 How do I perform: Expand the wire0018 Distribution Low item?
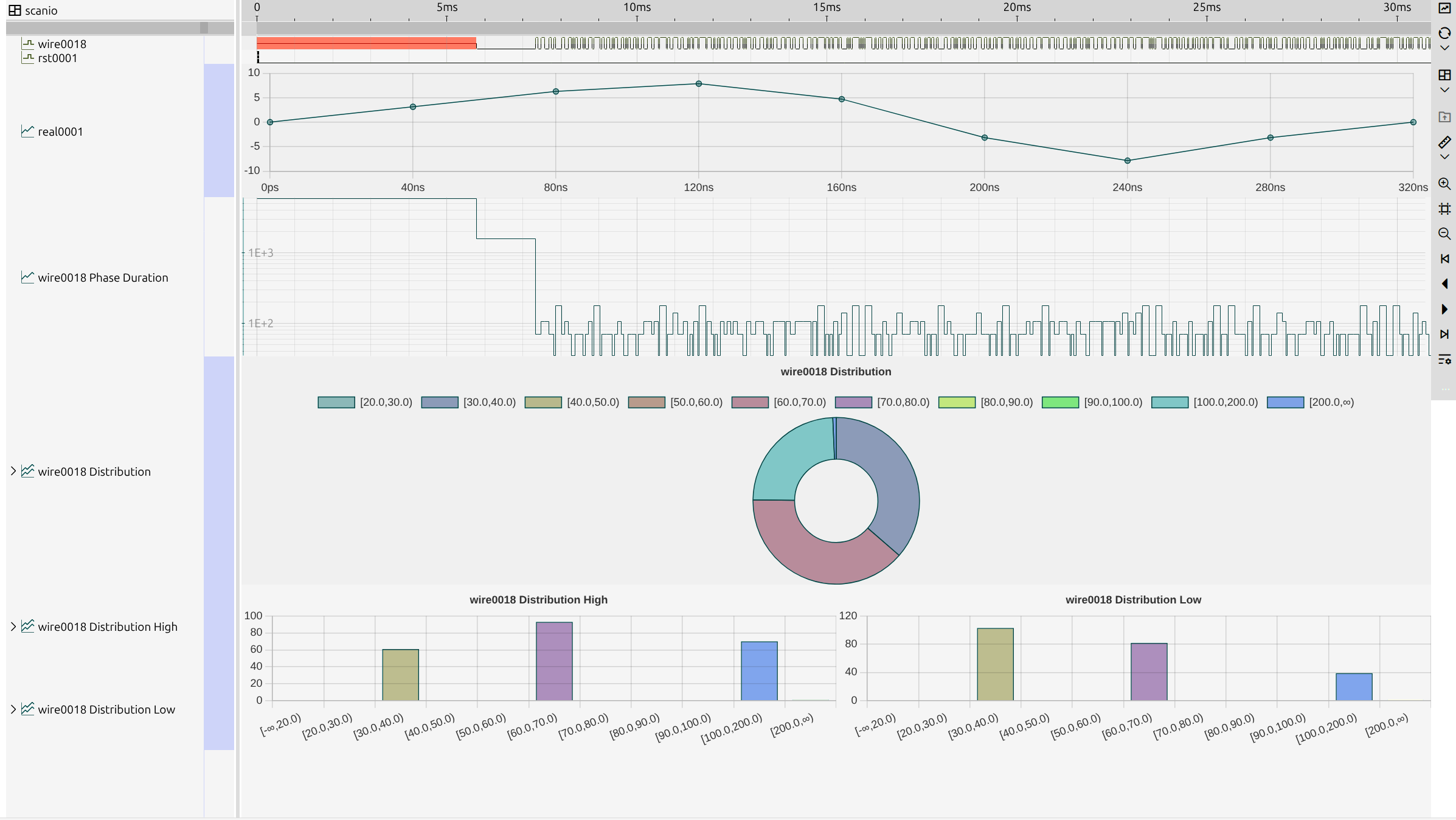coord(13,709)
